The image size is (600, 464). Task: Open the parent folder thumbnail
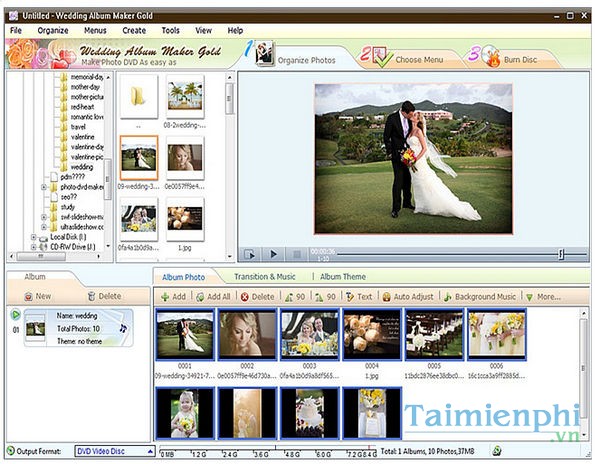[139, 96]
